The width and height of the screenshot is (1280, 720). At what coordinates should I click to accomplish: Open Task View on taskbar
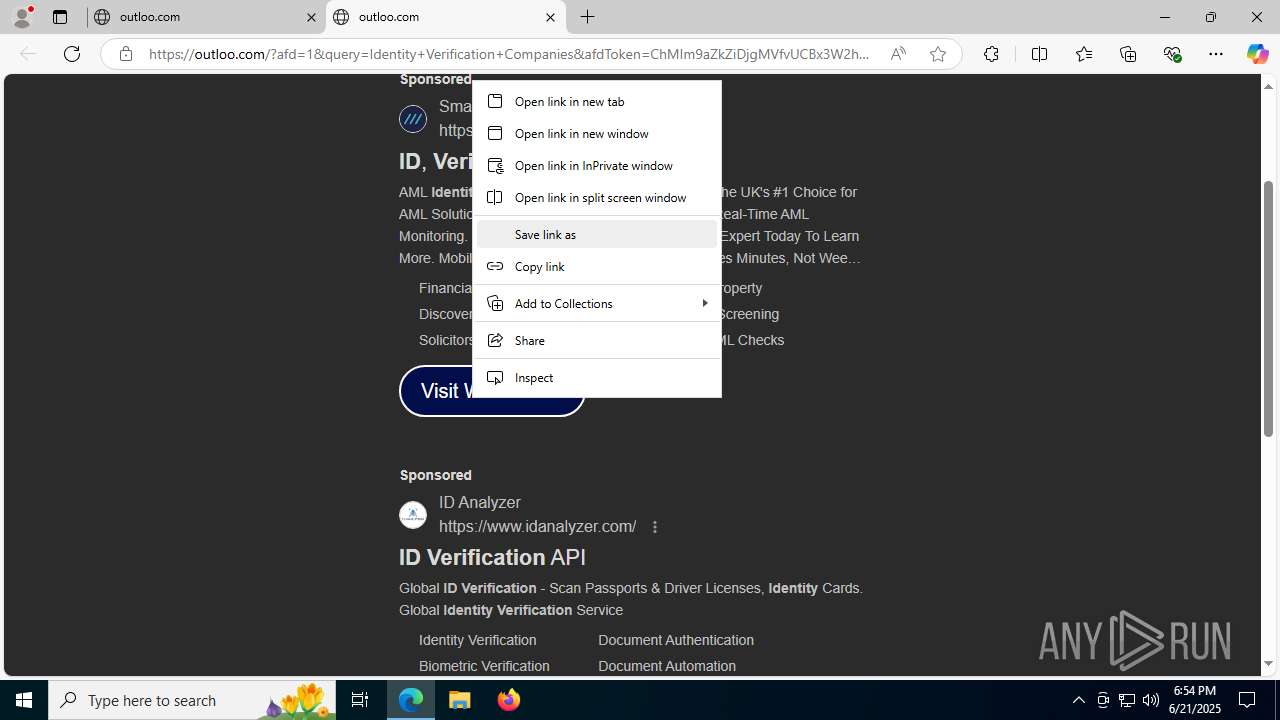point(360,700)
